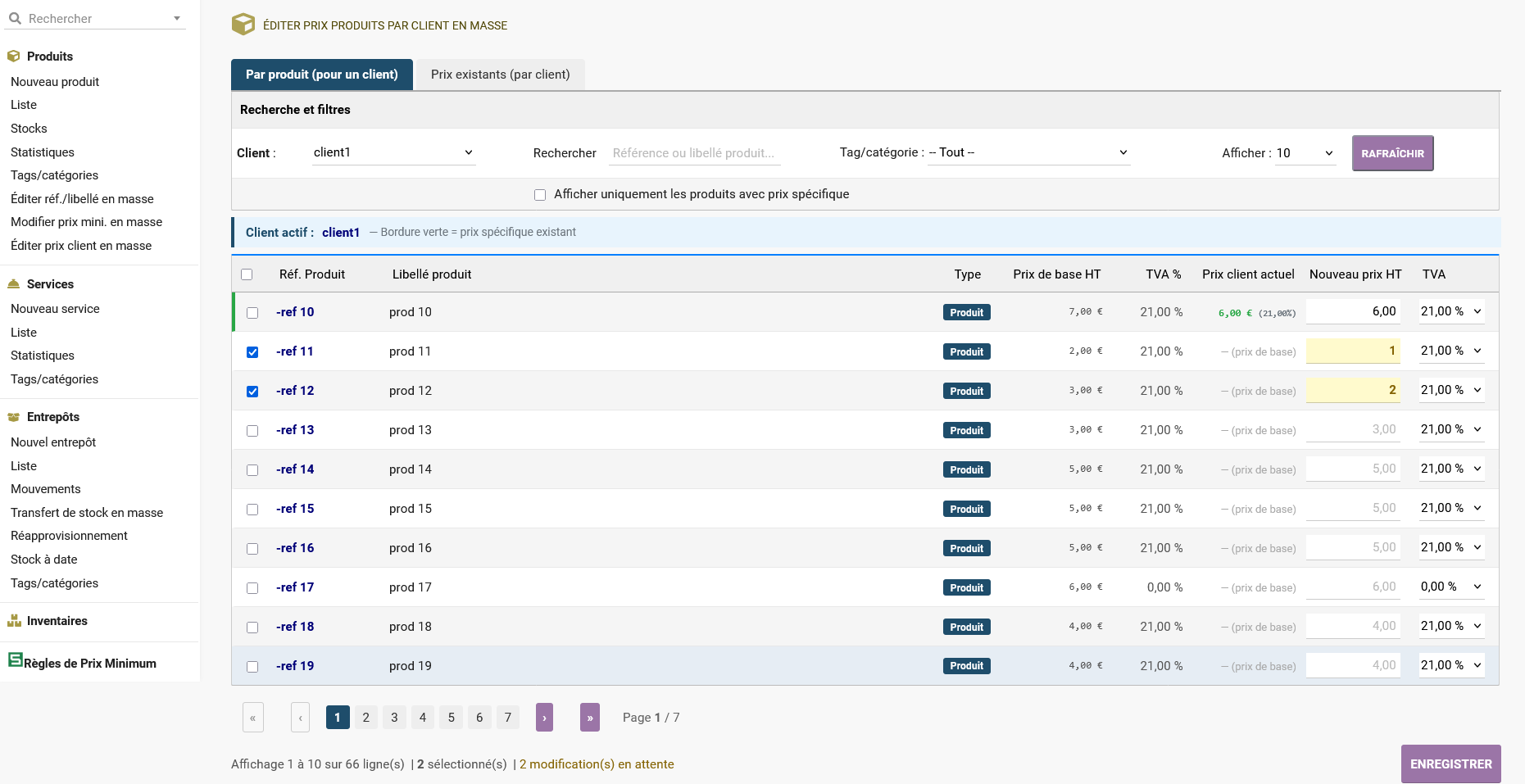Click the Inventaires icon in sidebar
Viewport: 1525px width, 784px height.
click(14, 621)
